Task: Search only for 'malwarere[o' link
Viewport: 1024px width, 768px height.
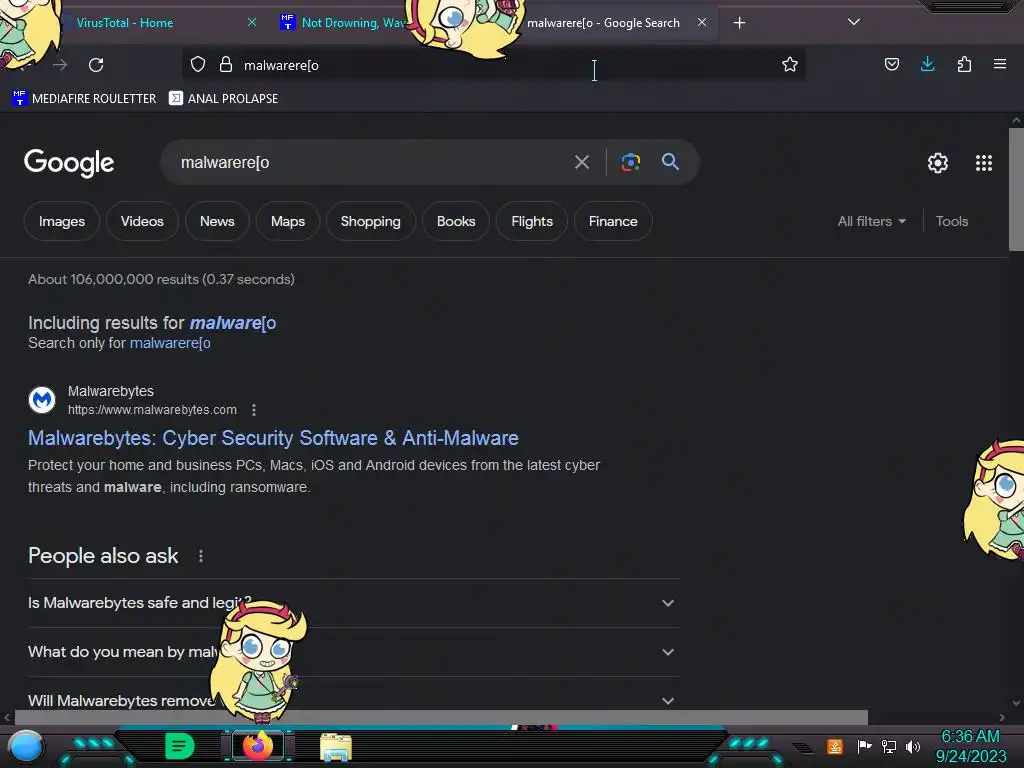Action: click(x=170, y=343)
